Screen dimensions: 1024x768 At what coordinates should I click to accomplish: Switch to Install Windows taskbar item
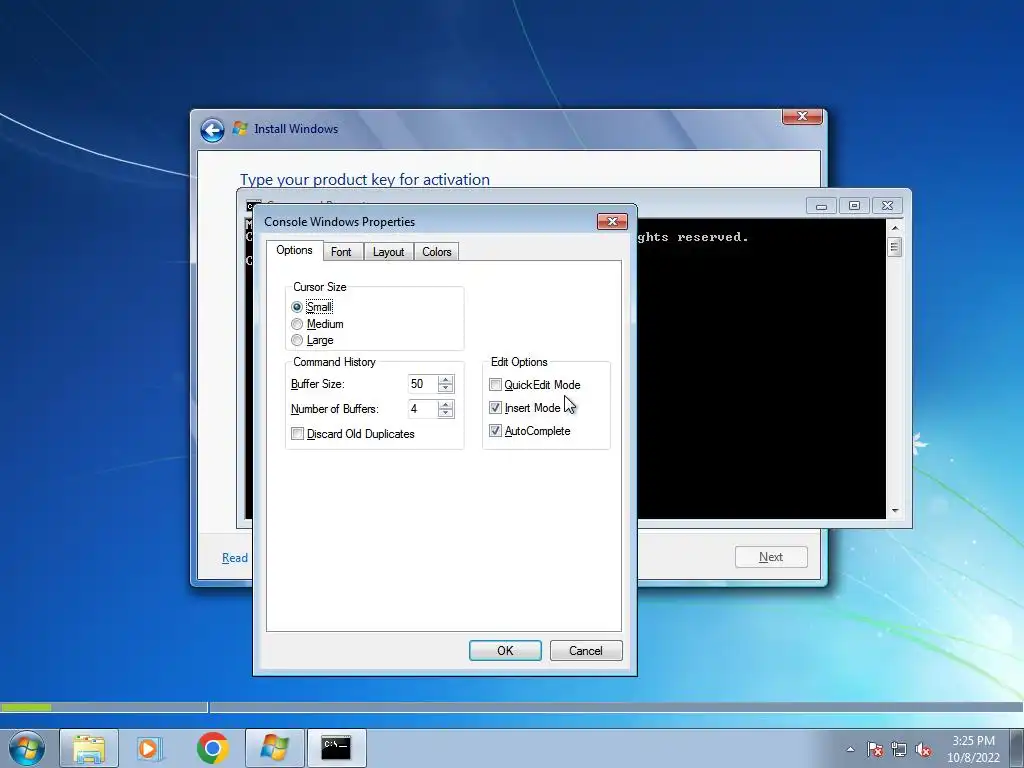[x=274, y=748]
